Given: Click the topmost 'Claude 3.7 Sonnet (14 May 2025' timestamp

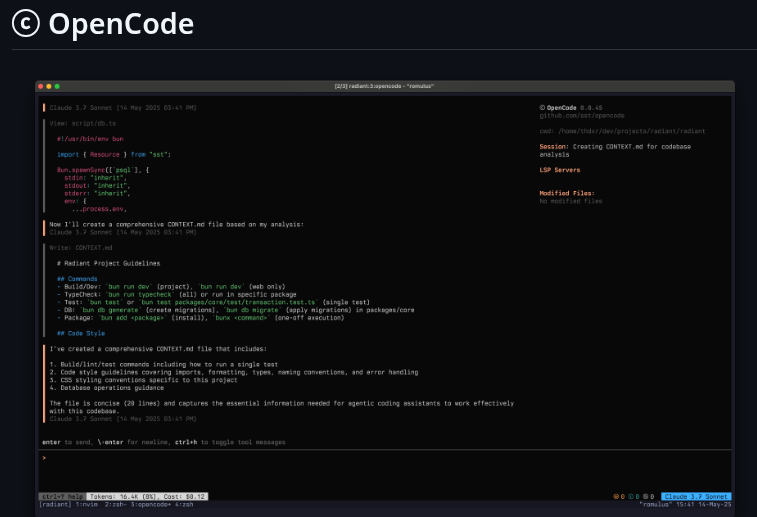Looking at the screenshot, I should pos(123,108).
